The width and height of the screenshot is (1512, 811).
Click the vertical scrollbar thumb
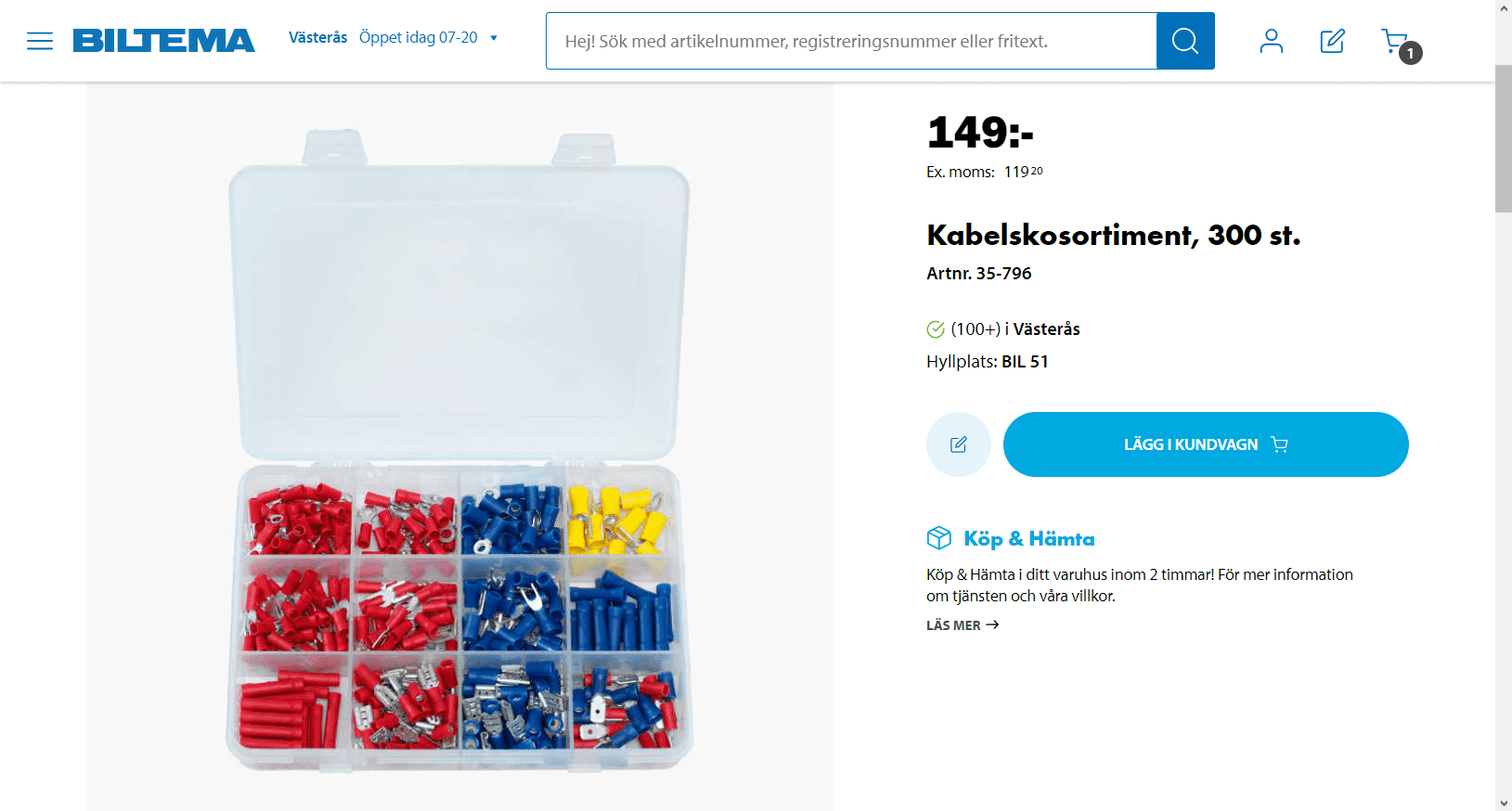click(1504, 139)
